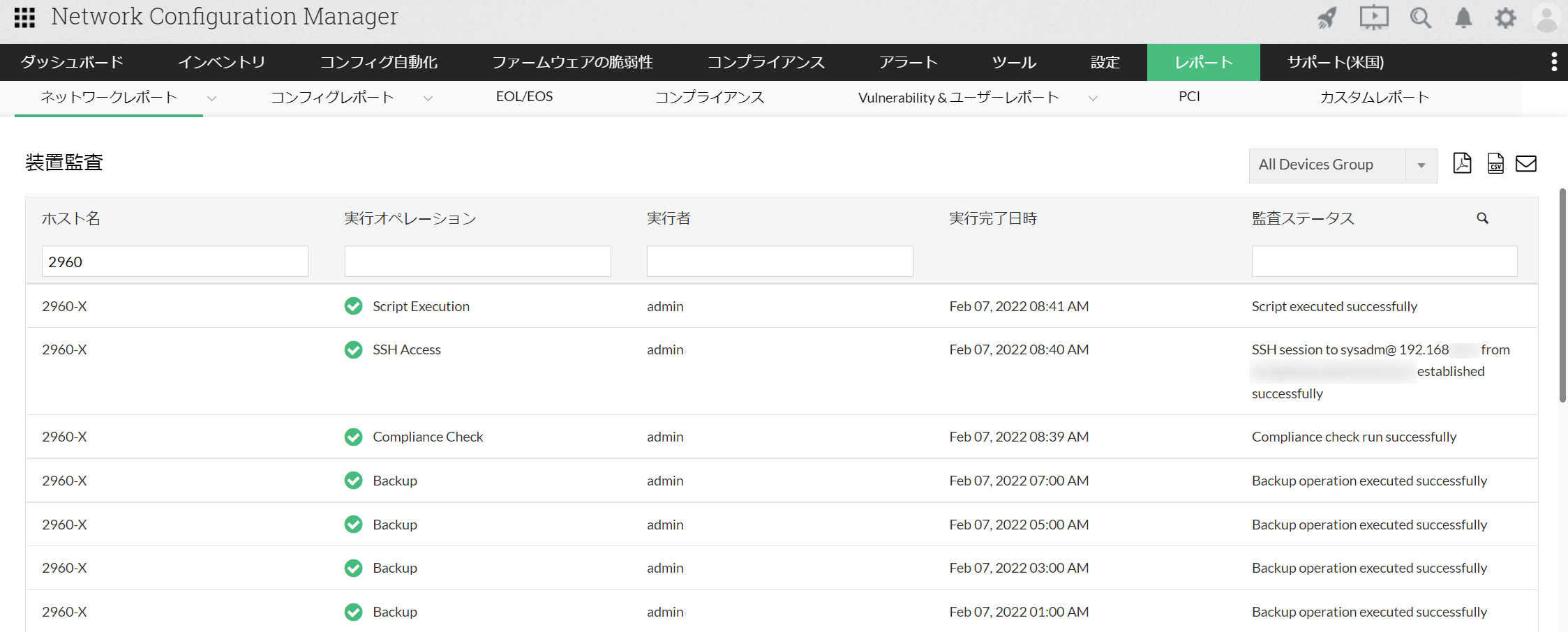
Task: Click the user profile avatar
Action: pos(1546,17)
